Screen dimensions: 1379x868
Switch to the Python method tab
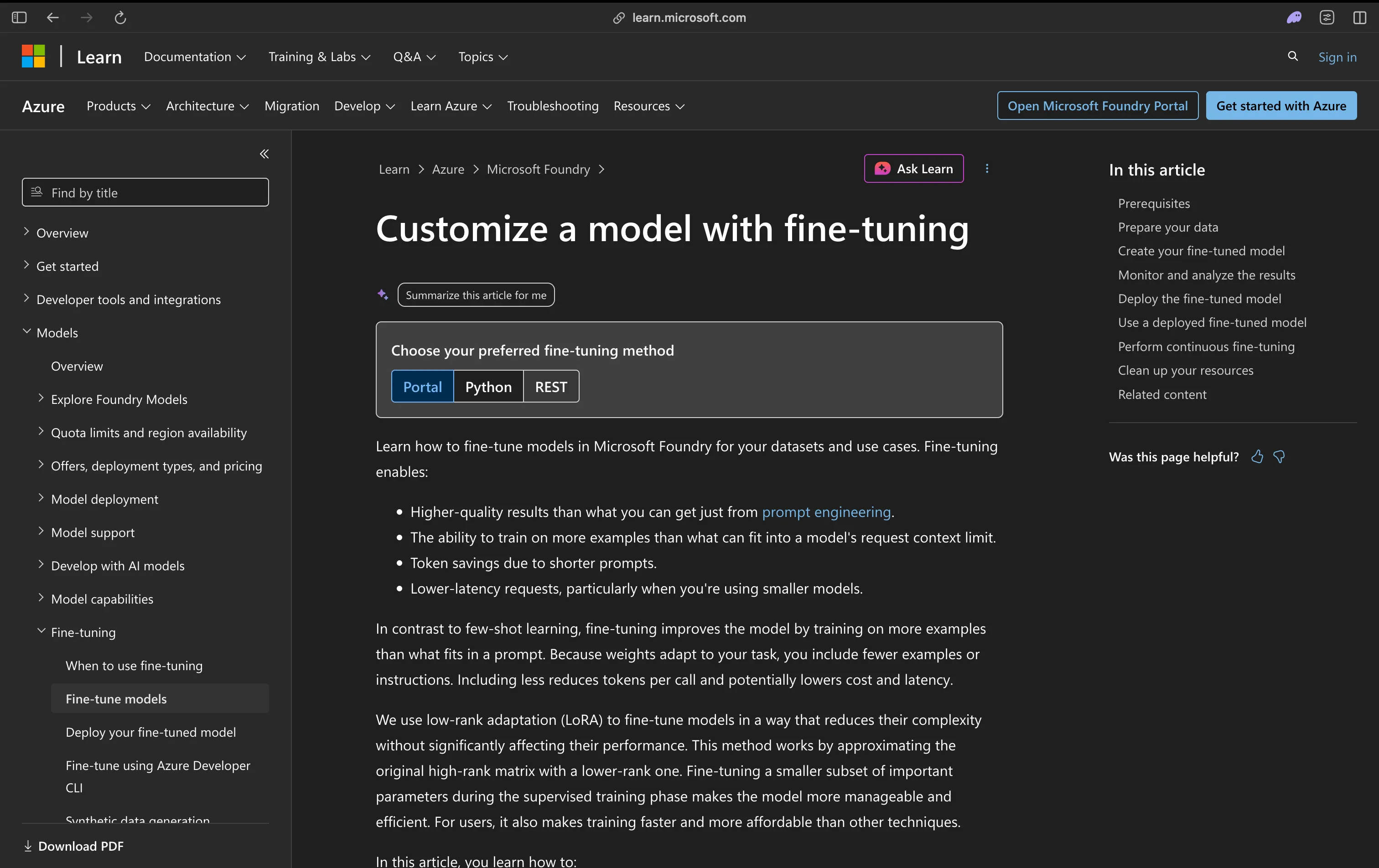[488, 387]
